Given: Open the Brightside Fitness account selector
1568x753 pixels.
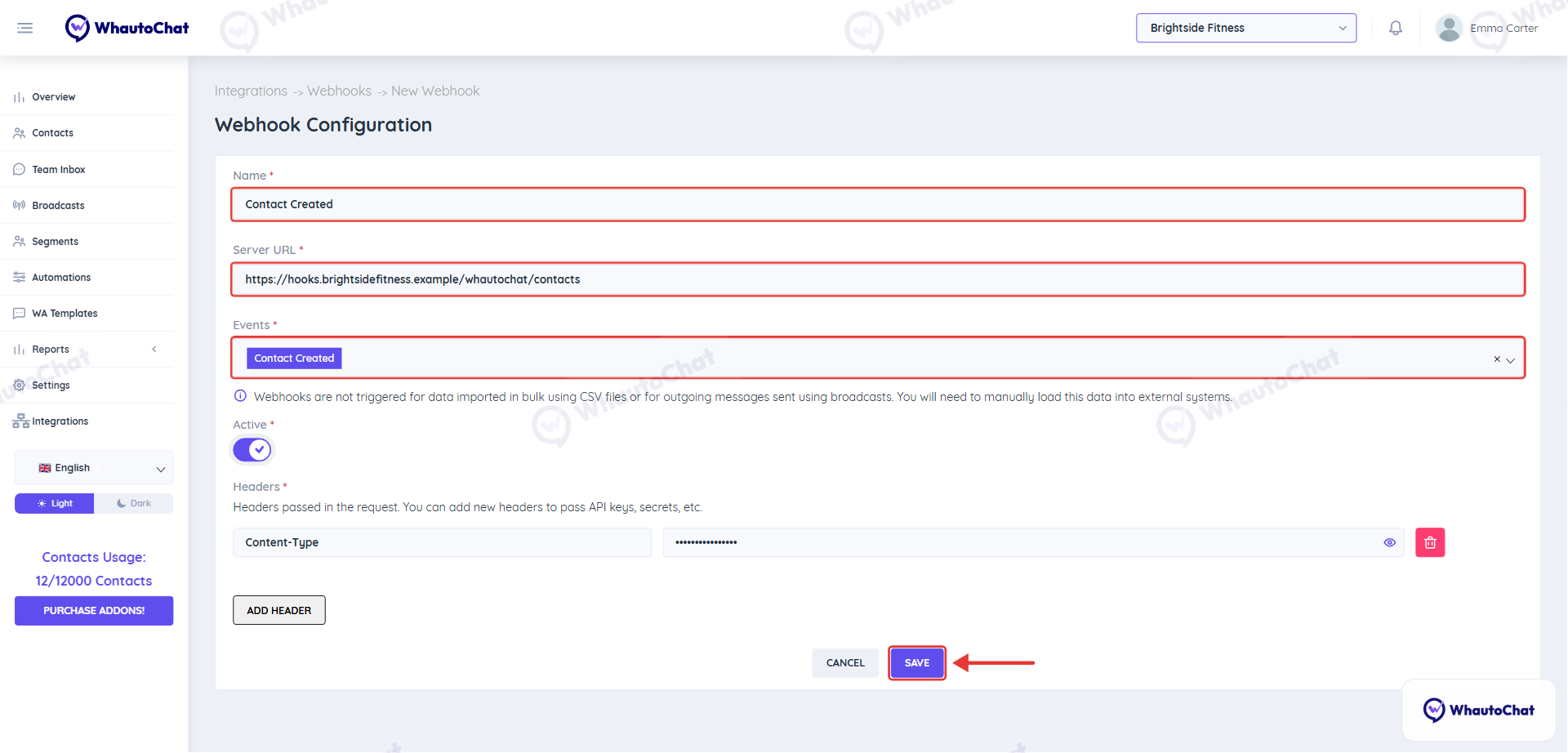Looking at the screenshot, I should (x=1245, y=28).
